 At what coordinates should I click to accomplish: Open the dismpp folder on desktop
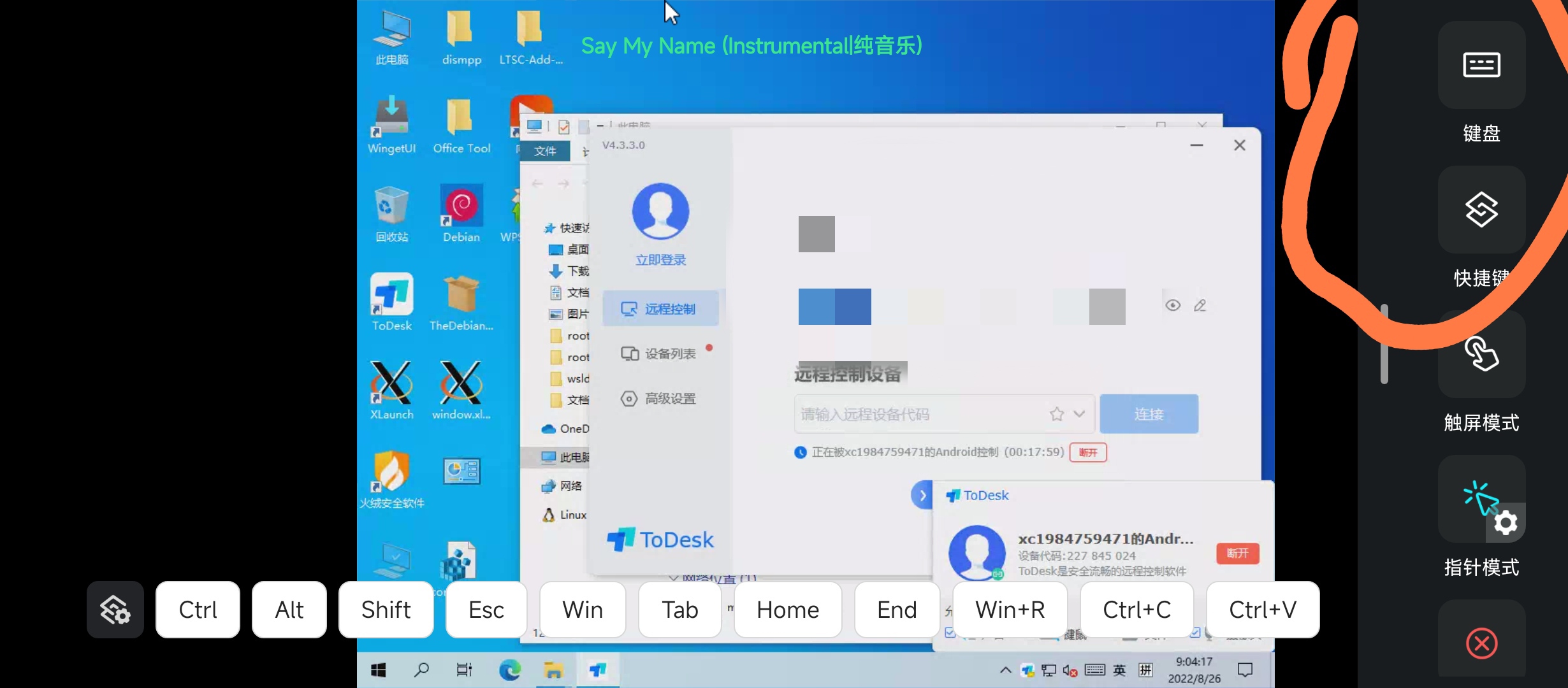pyautogui.click(x=461, y=38)
